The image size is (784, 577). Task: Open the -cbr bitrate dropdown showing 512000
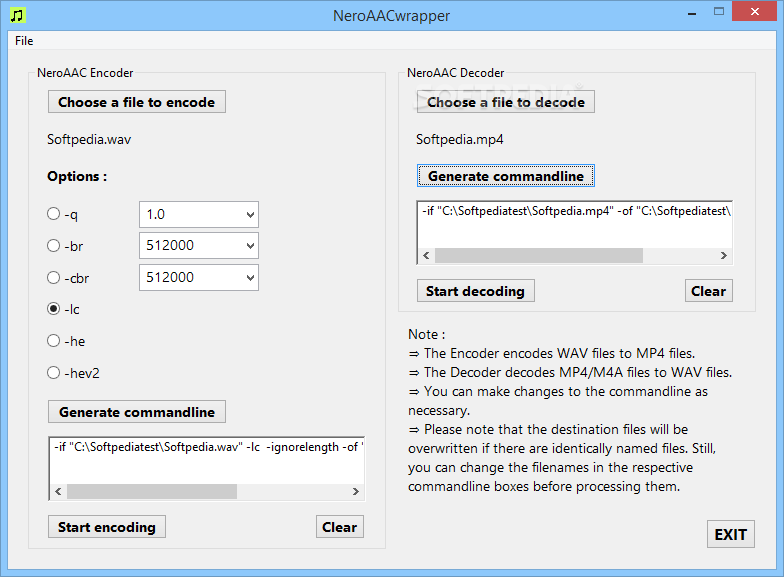(199, 278)
